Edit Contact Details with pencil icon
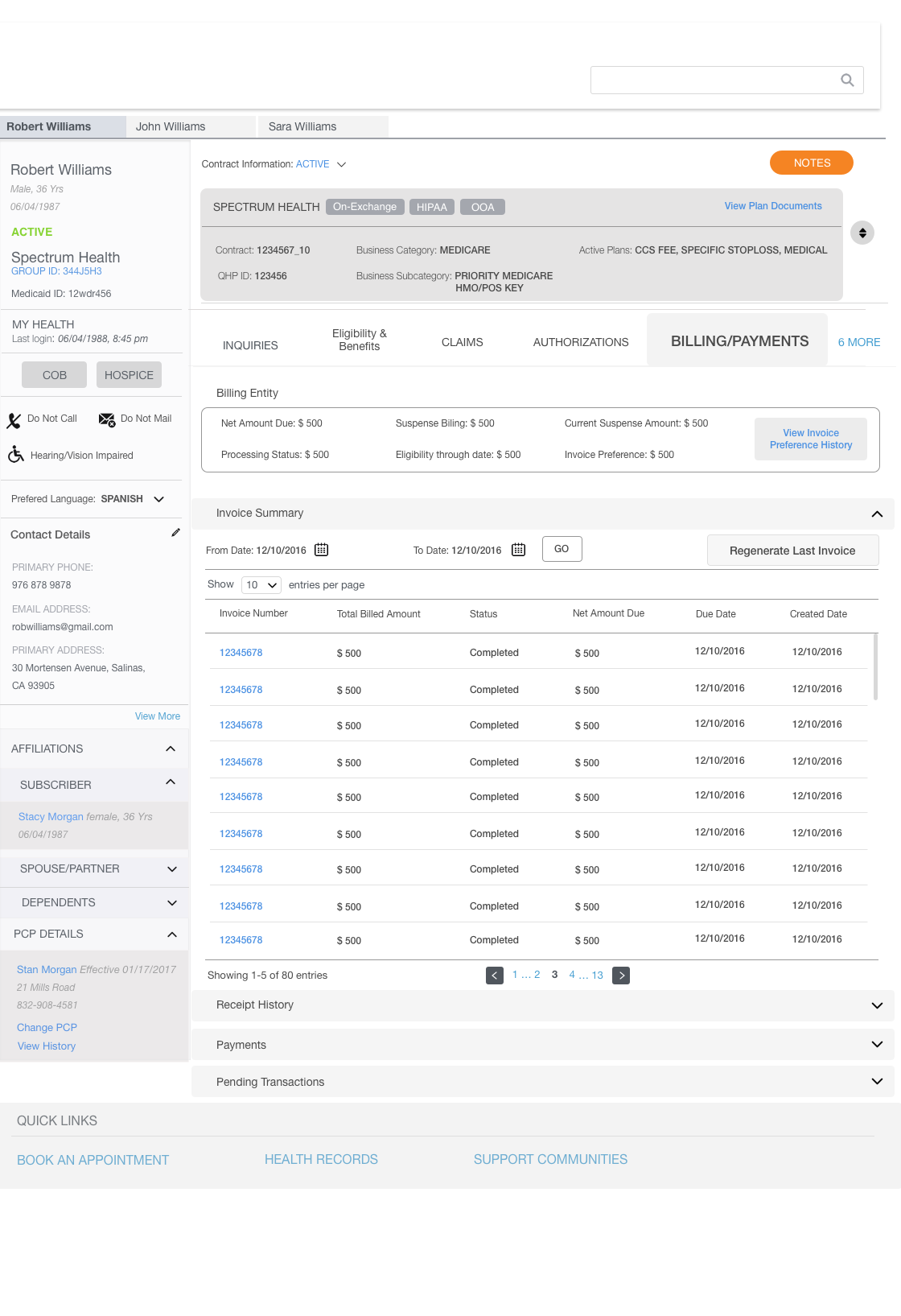901x1316 pixels. tap(175, 533)
